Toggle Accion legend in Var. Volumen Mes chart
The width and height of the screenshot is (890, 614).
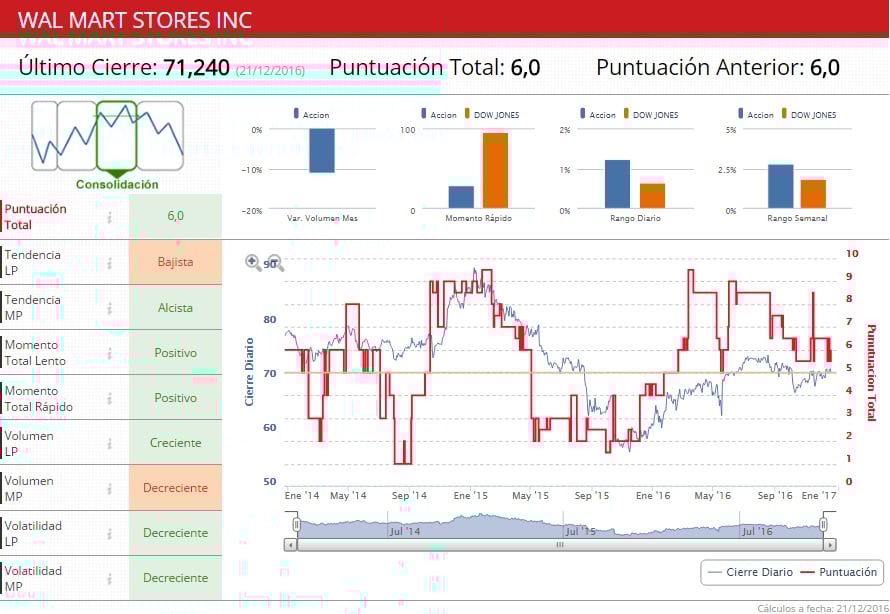coord(311,114)
